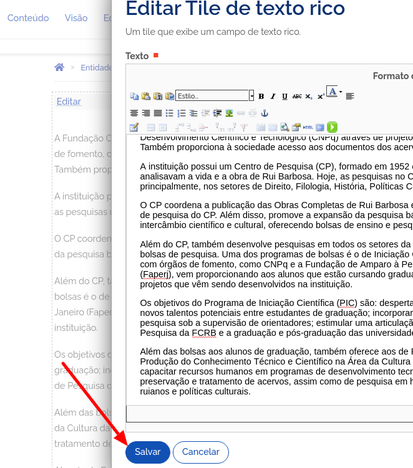Click the Editar link on tile
413x468 pixels.
(69, 101)
